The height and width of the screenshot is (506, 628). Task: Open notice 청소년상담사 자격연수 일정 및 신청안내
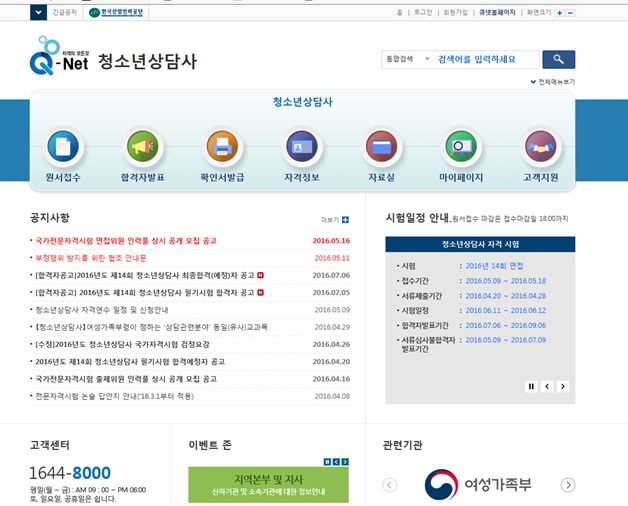[102, 310]
